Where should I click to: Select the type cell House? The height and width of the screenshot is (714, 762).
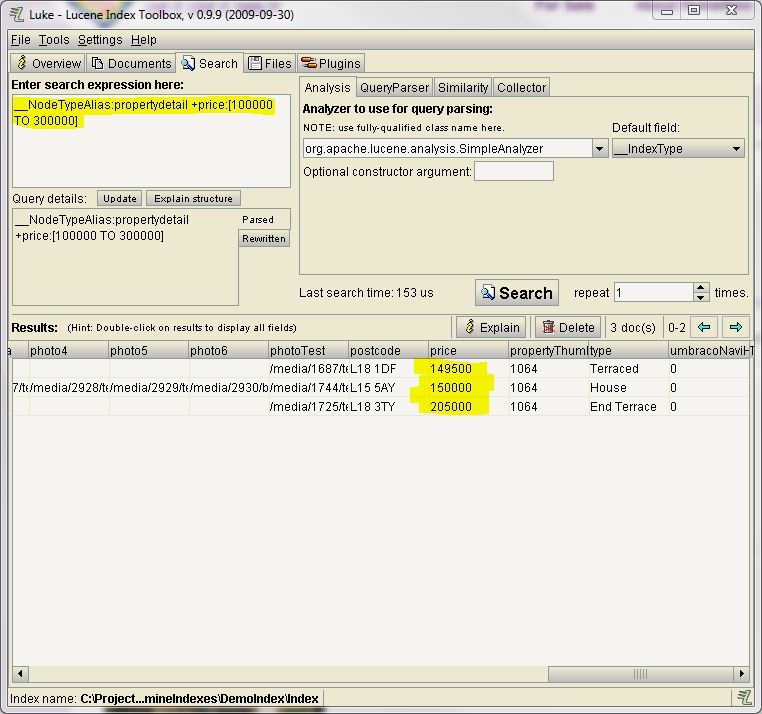[x=628, y=388]
